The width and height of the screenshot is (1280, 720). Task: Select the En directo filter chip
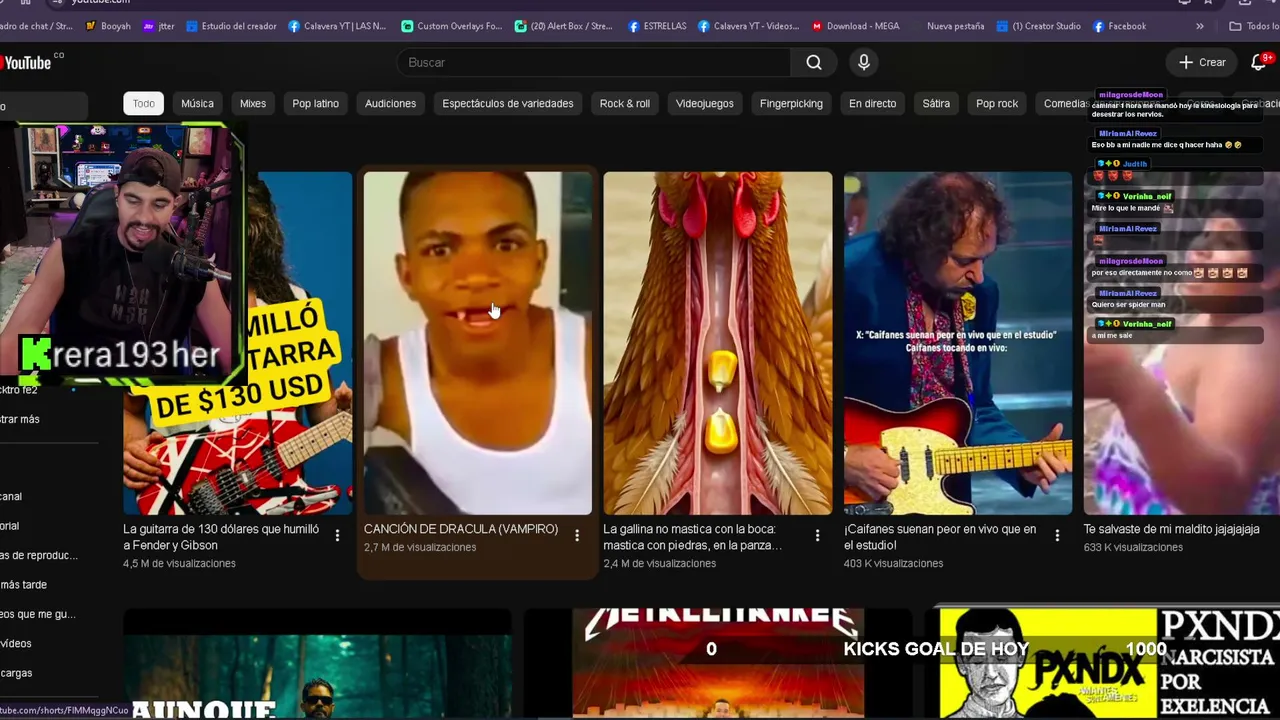coord(873,103)
